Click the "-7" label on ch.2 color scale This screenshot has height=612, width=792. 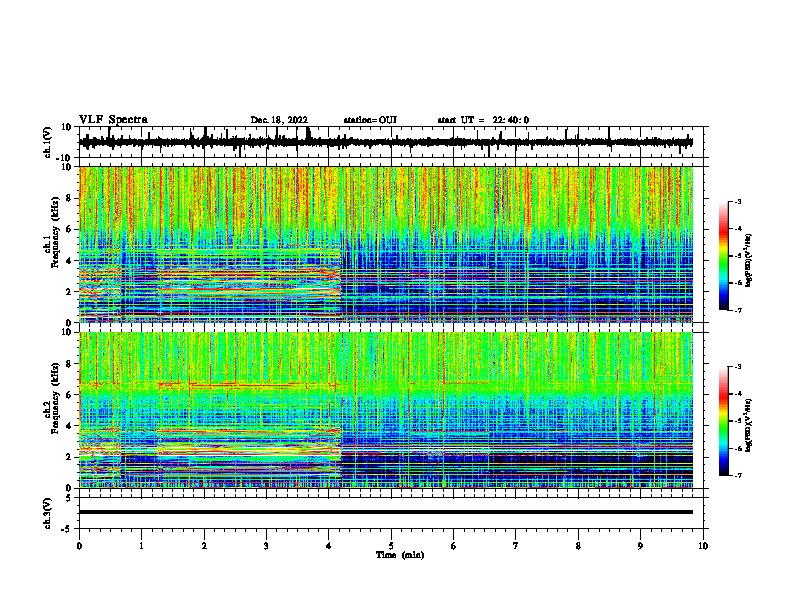click(x=737, y=475)
